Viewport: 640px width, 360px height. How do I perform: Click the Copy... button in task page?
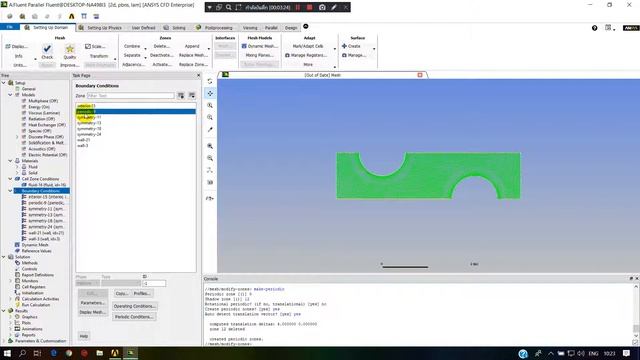(x=122, y=293)
